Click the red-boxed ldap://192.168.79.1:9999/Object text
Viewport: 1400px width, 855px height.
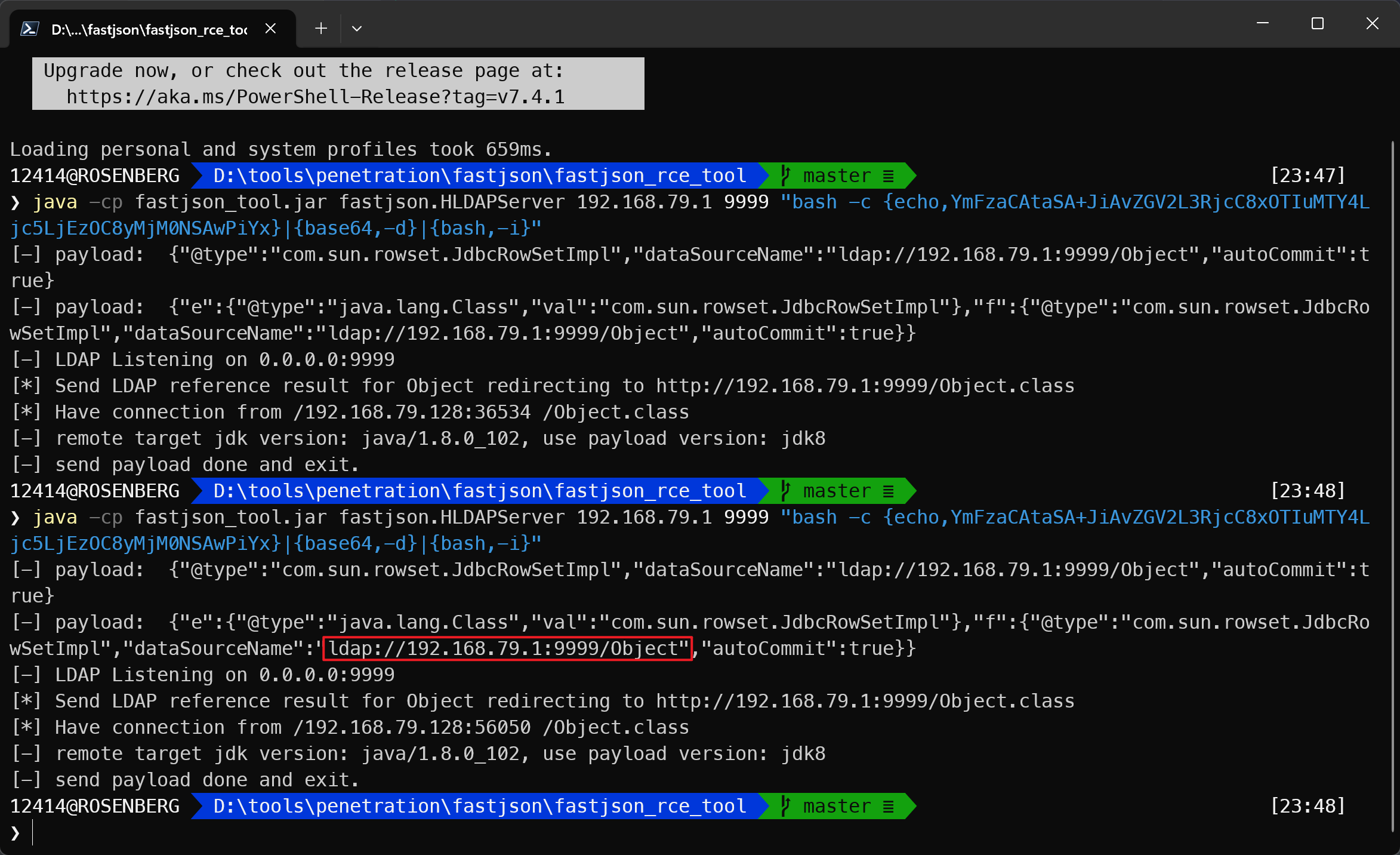[507, 648]
